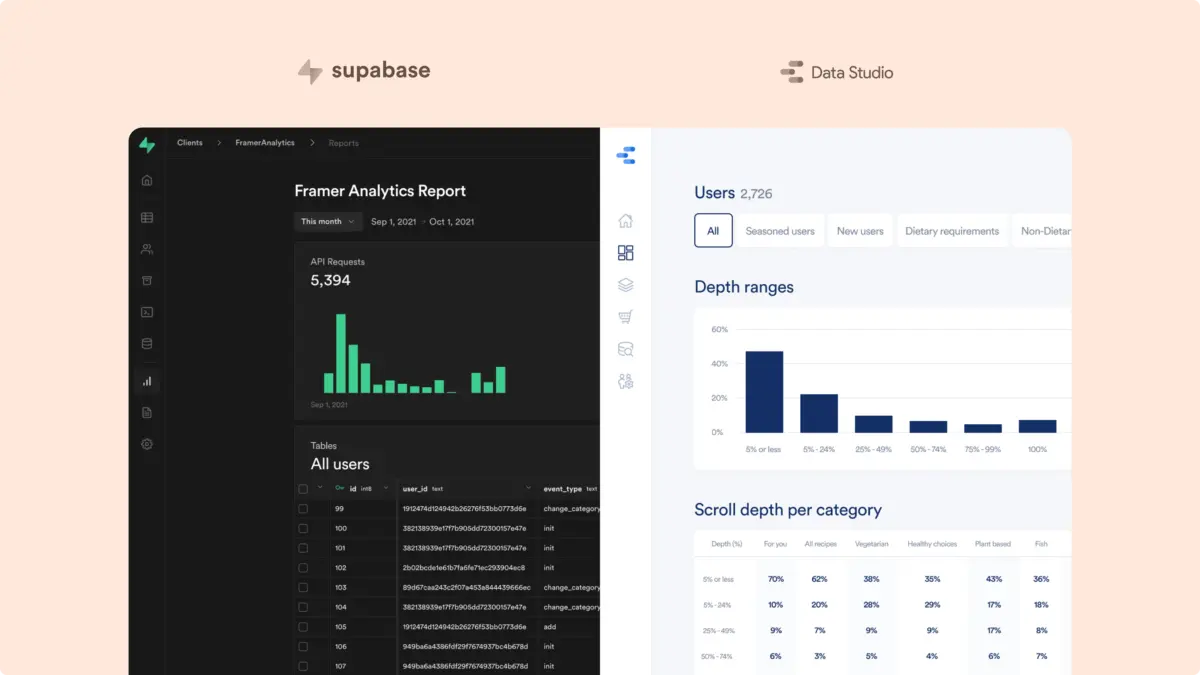
Task: Open the user_id column header dropdown chevron
Action: point(529,488)
